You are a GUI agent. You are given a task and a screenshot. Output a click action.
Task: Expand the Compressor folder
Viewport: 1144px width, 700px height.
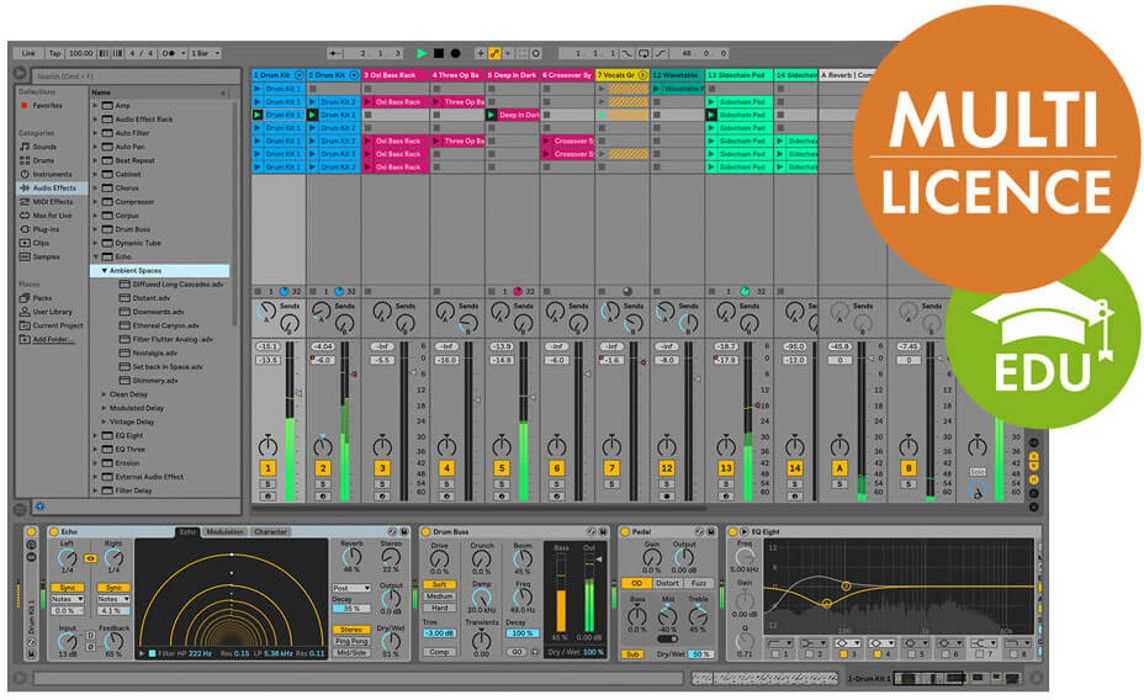click(96, 201)
